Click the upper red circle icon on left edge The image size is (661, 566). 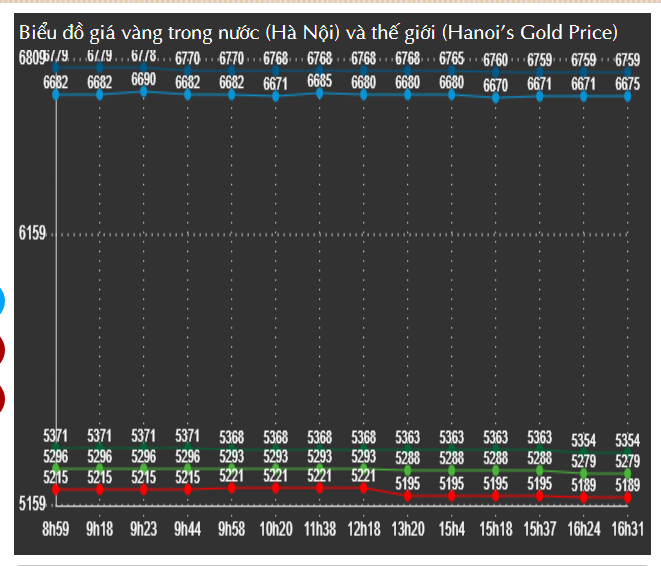pyautogui.click(x=2, y=350)
